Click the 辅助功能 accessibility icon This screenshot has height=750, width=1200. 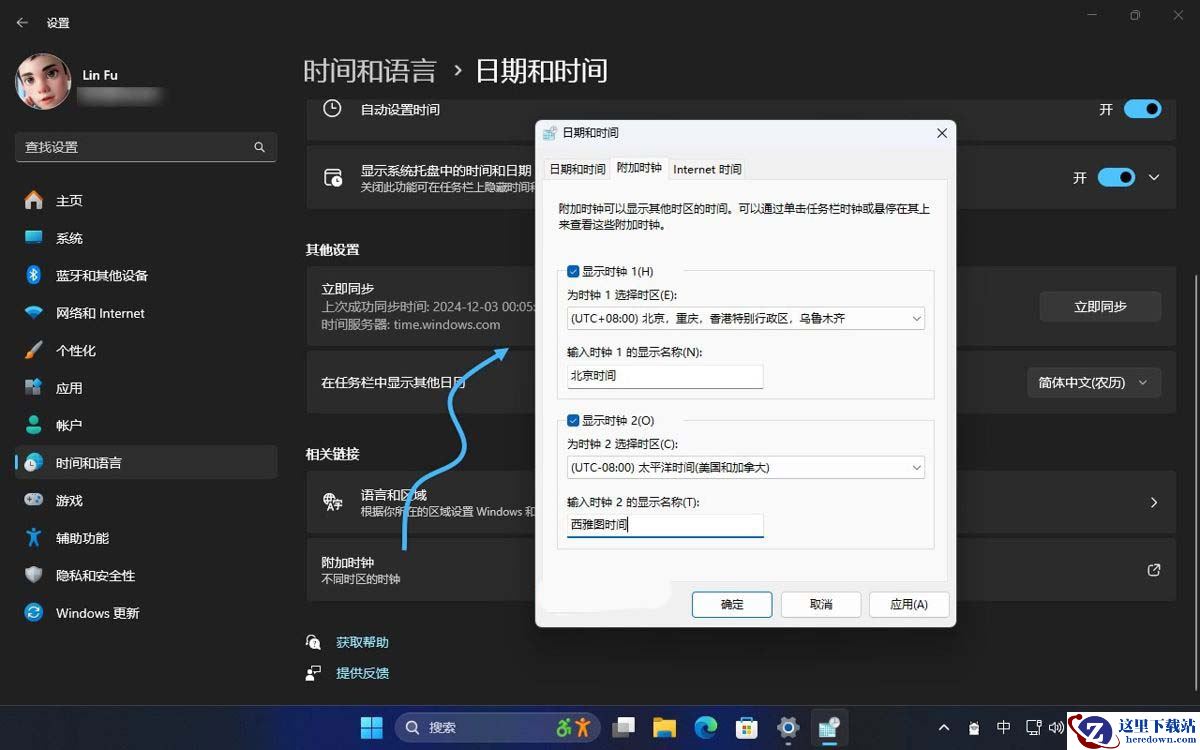coord(34,538)
